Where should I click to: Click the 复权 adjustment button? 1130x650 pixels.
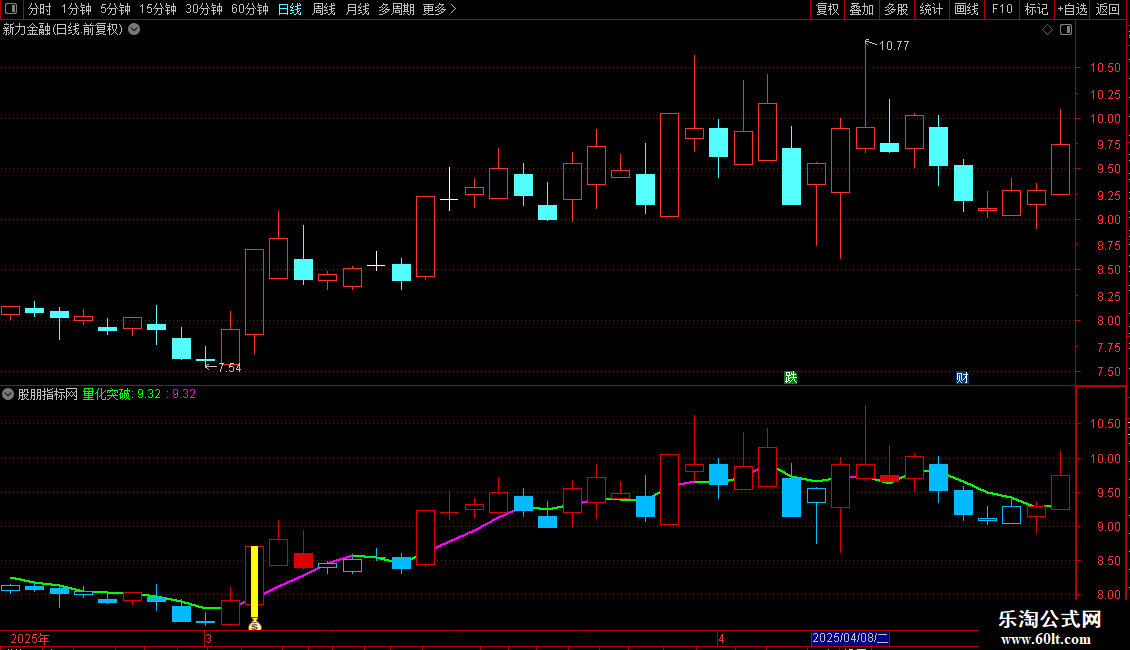pos(827,9)
